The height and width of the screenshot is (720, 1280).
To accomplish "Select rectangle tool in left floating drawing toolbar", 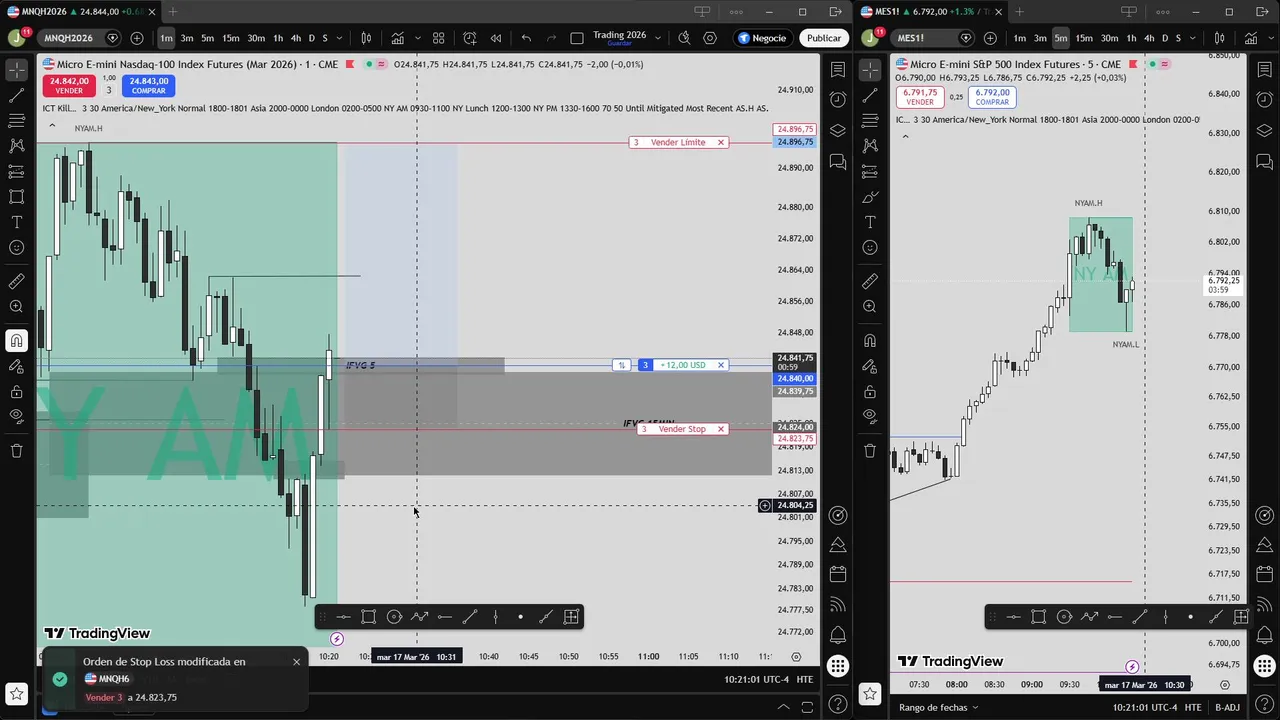I will (369, 617).
